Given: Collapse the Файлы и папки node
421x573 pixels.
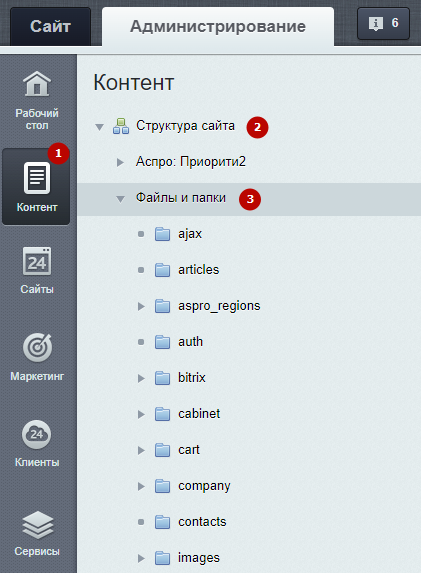Looking at the screenshot, I should [120, 199].
